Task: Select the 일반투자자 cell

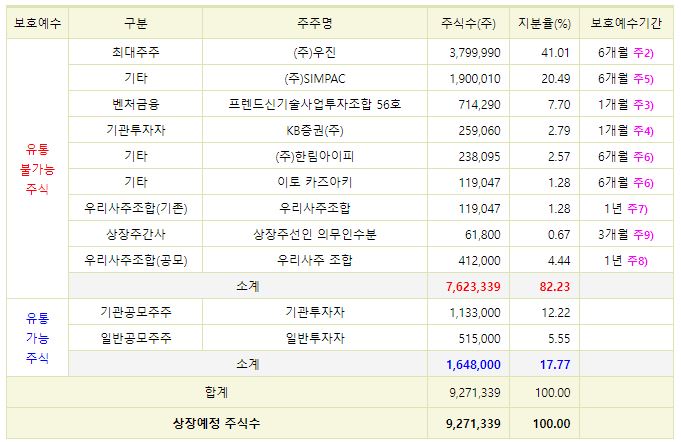Action: click(x=315, y=338)
